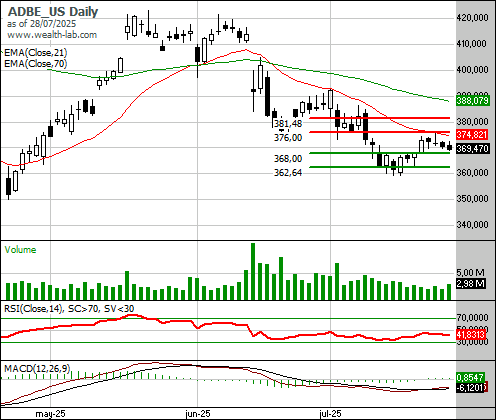Image resolution: width=496 pixels, height=420 pixels.
Task: Select the Volume pane label
Action: click(x=20, y=250)
